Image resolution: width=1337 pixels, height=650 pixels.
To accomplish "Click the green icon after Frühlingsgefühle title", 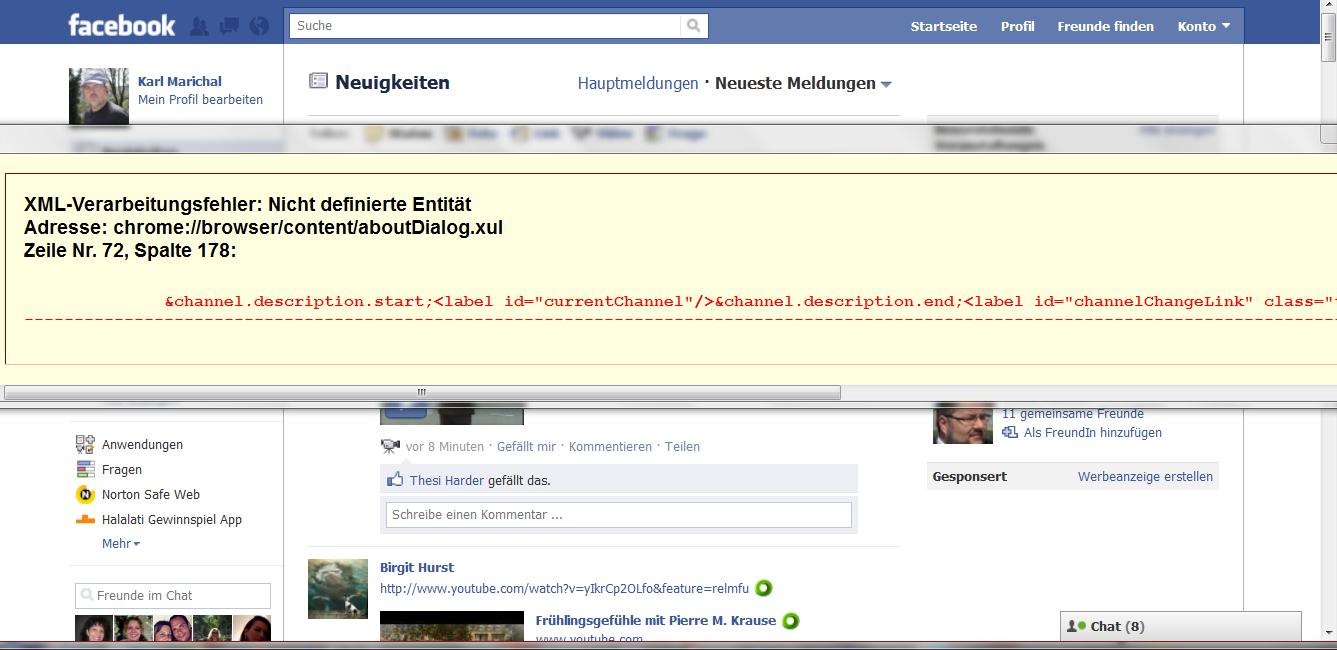I will click(x=791, y=620).
